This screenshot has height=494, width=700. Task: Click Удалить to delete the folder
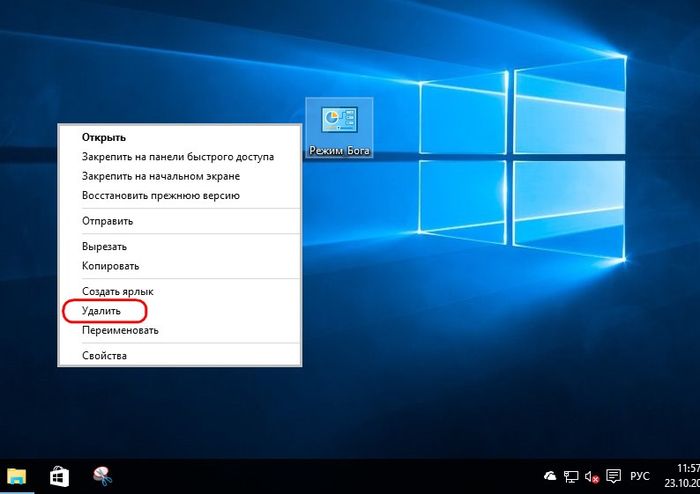102,311
